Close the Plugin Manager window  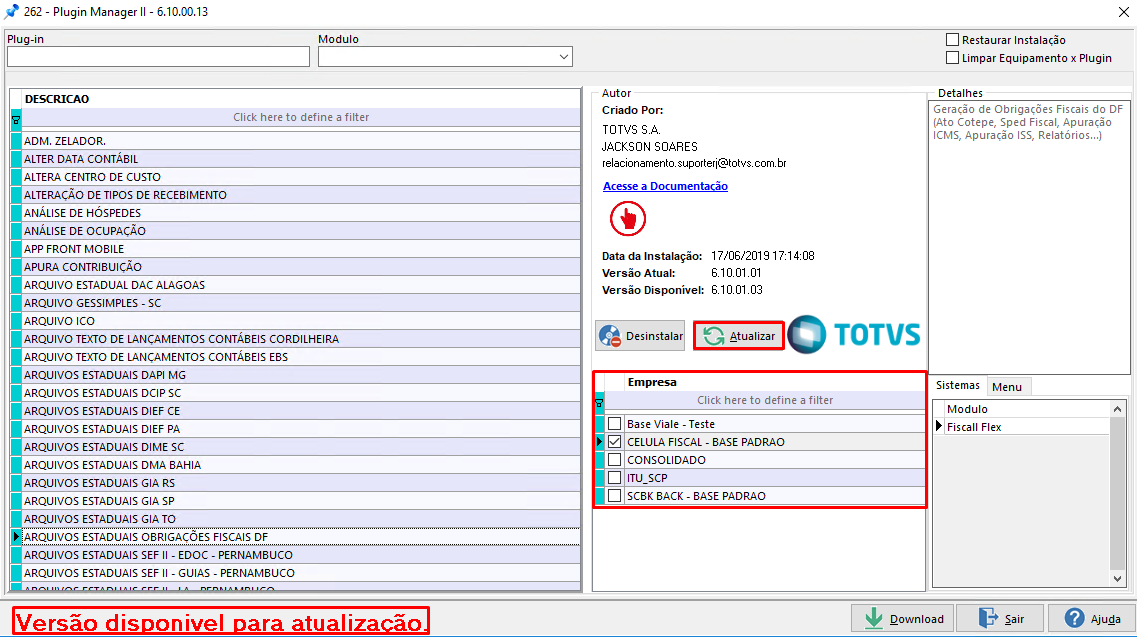tap(1123, 12)
